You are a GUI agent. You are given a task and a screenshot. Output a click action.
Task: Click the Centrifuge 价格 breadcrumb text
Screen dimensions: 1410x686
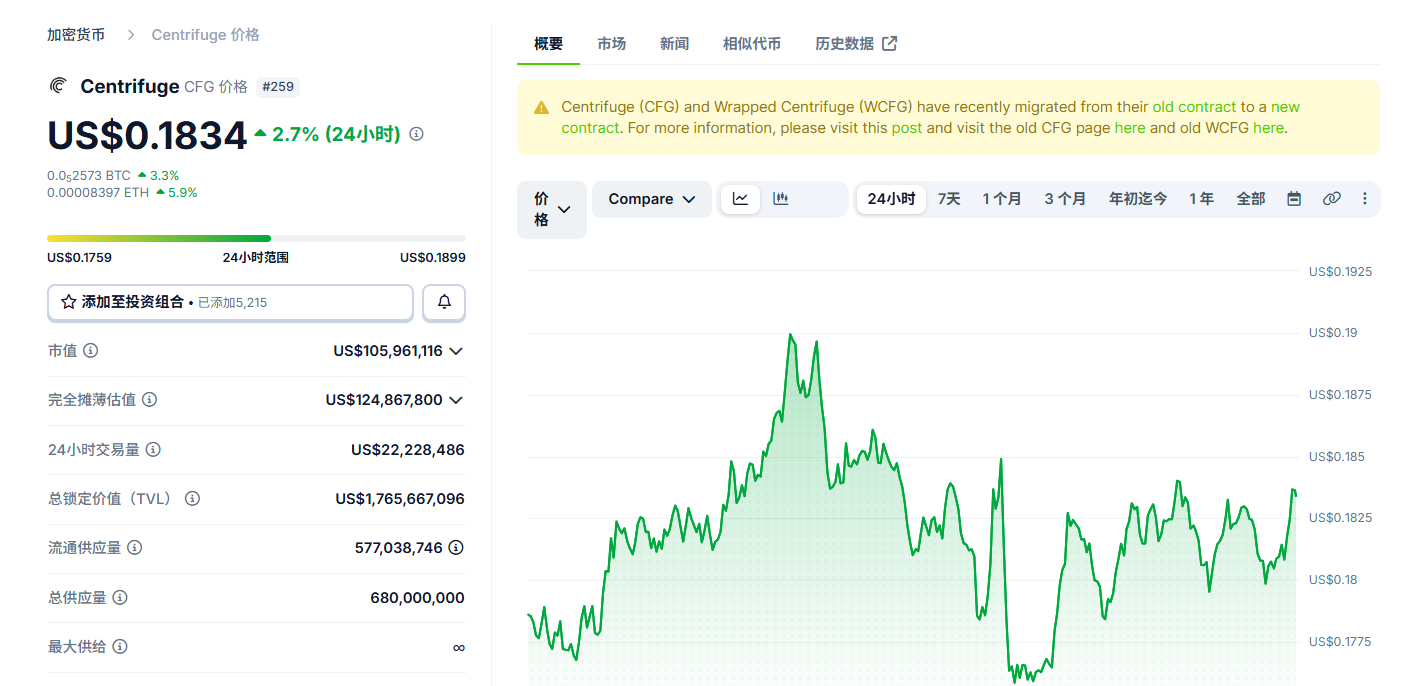[205, 35]
